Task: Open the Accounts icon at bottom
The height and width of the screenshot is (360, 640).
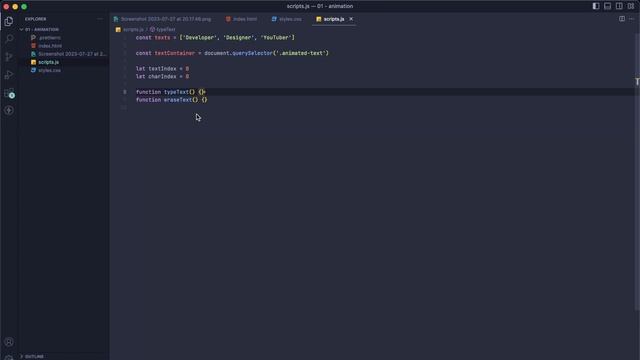Action: click(9, 342)
